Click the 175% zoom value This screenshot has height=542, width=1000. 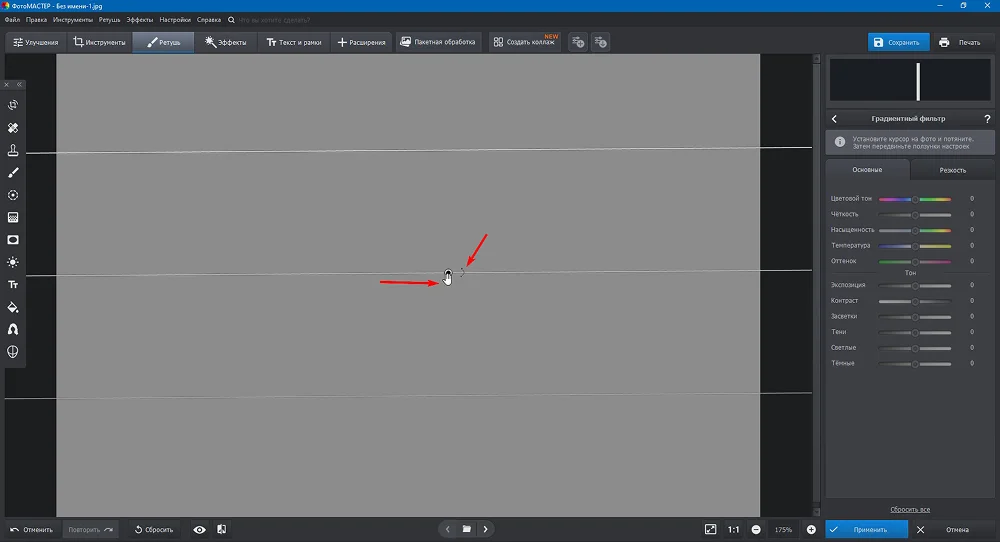pos(783,529)
